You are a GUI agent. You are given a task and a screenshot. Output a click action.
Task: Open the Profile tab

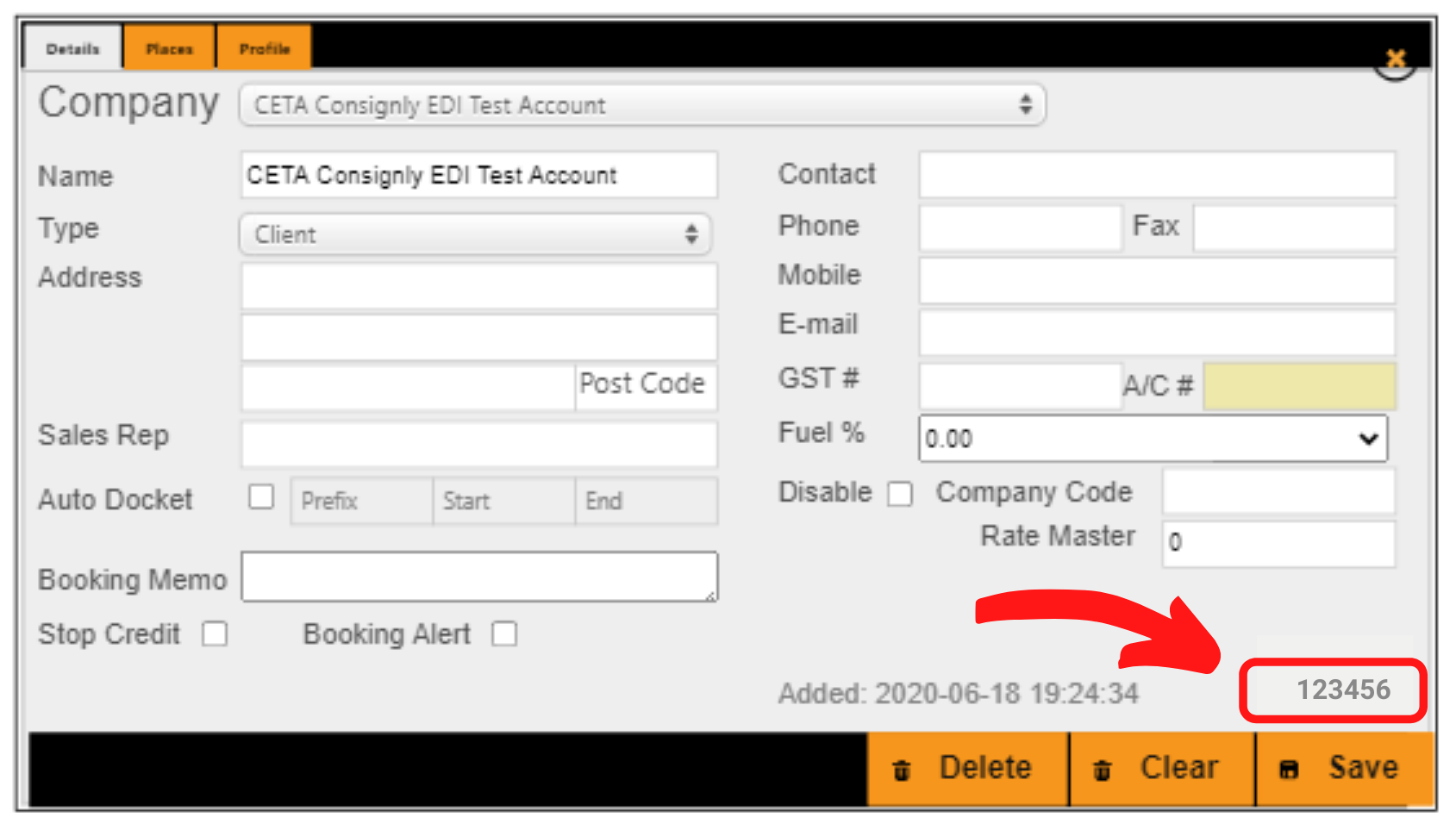pos(265,47)
